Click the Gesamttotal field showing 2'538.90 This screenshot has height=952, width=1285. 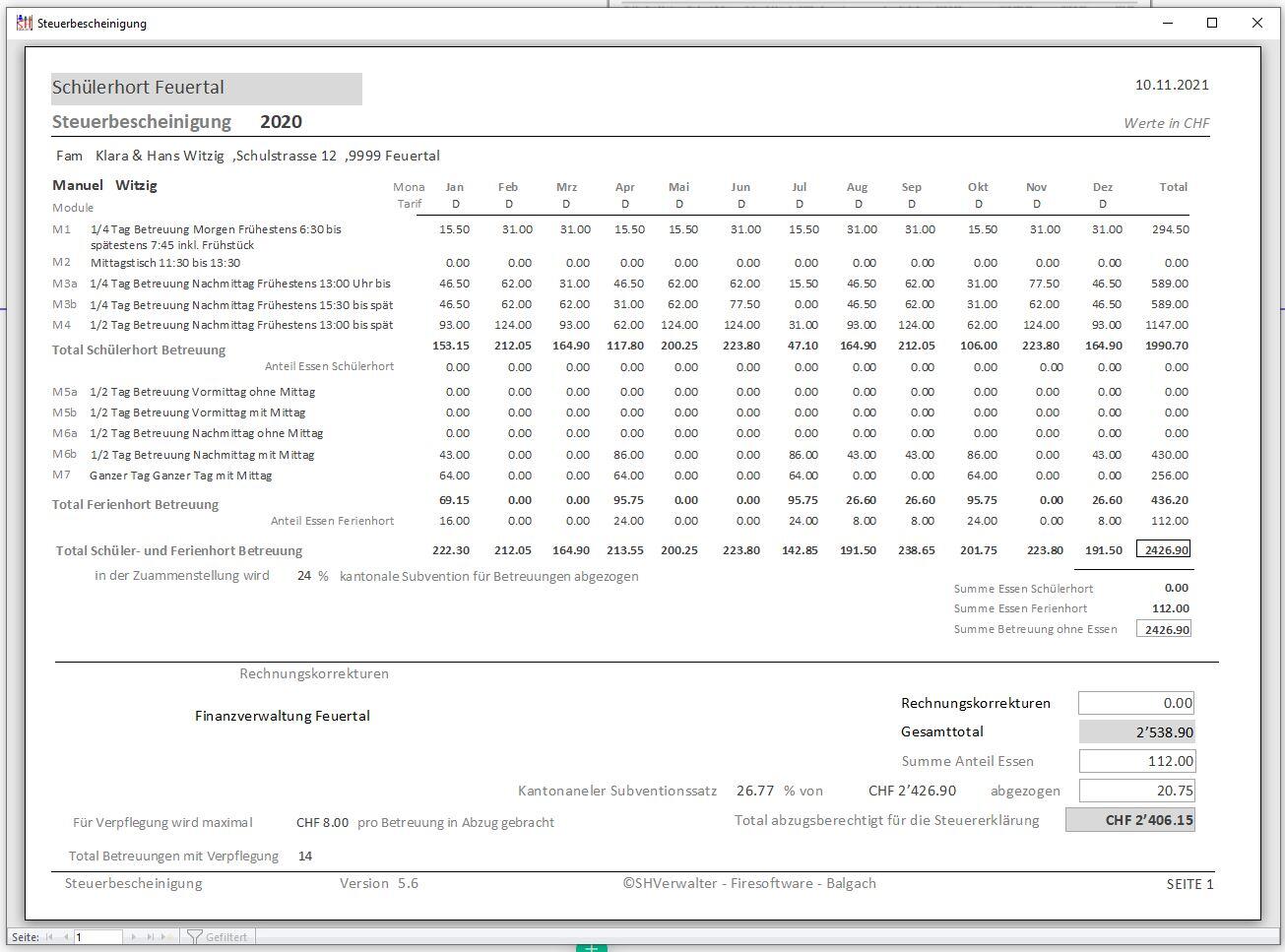click(1136, 731)
